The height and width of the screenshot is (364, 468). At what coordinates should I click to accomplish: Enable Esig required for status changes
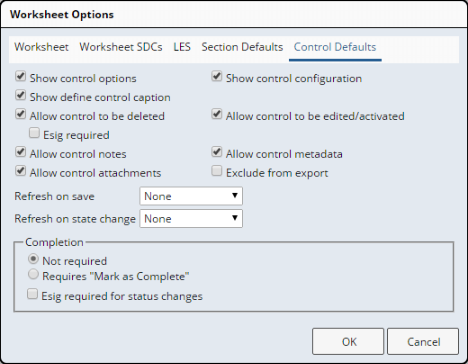pos(32,294)
